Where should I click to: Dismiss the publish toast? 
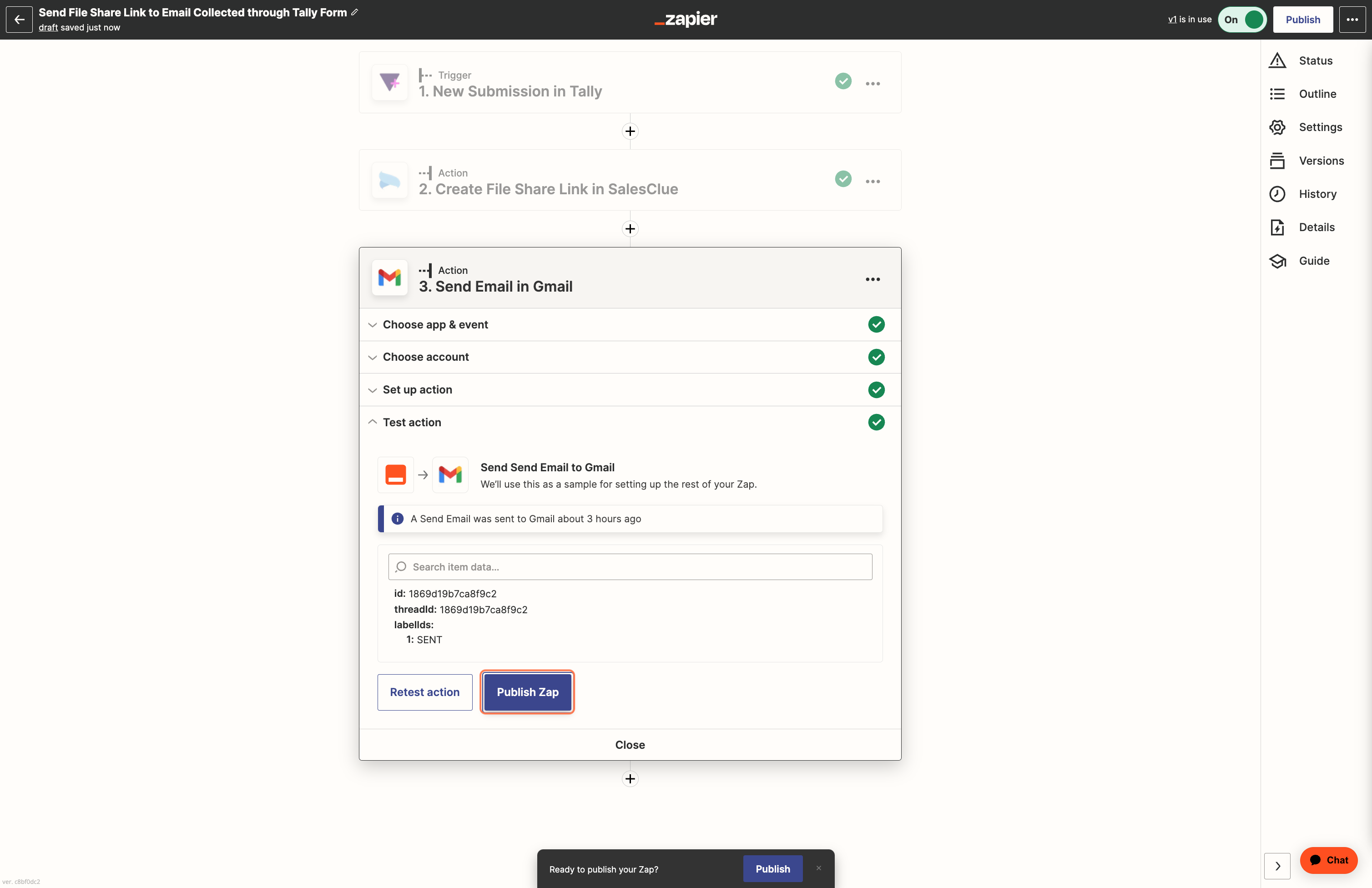(x=818, y=868)
